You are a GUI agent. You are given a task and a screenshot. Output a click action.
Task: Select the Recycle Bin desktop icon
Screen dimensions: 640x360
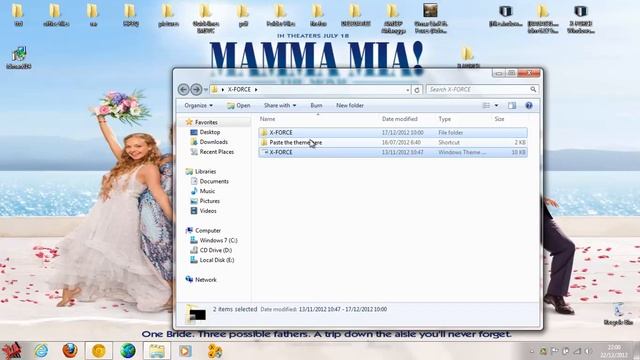tap(618, 314)
